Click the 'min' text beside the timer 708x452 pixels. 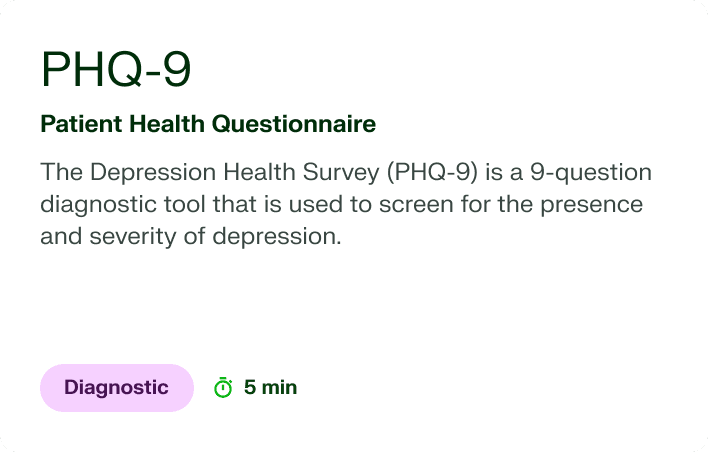(279, 387)
